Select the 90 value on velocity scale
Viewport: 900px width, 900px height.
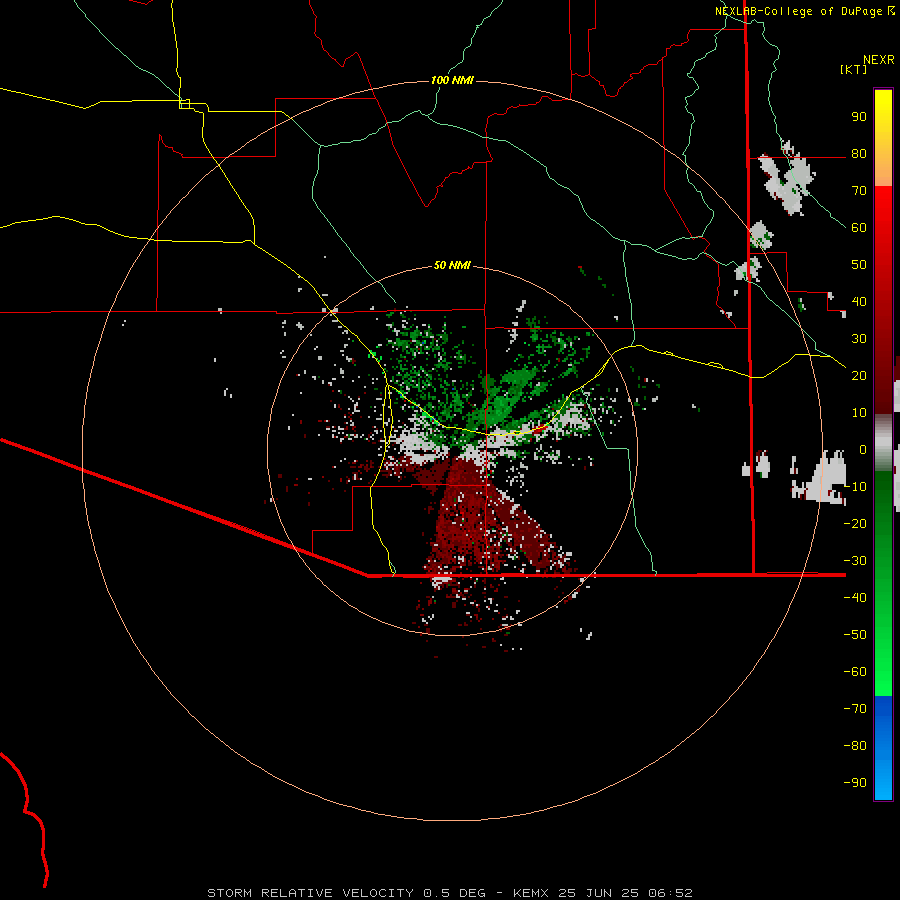(859, 117)
